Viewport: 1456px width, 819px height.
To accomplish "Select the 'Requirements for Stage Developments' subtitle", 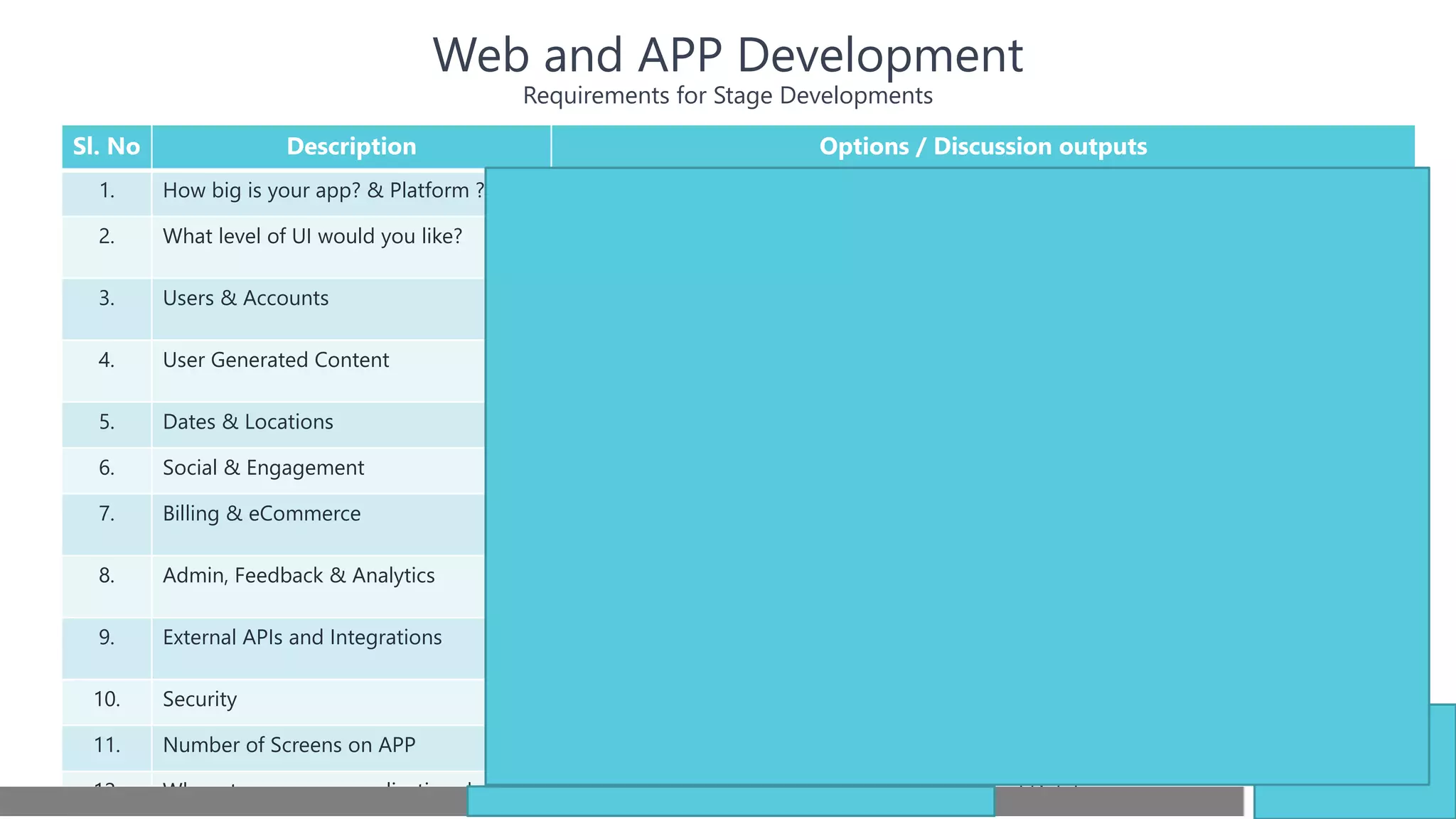I will (727, 95).
